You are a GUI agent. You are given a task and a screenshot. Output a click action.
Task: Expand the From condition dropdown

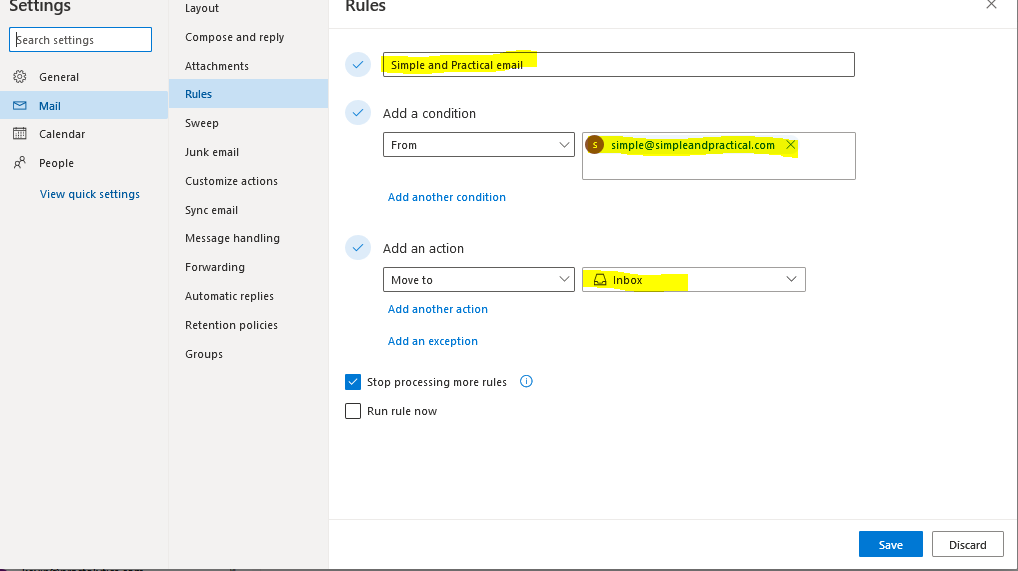[478, 145]
